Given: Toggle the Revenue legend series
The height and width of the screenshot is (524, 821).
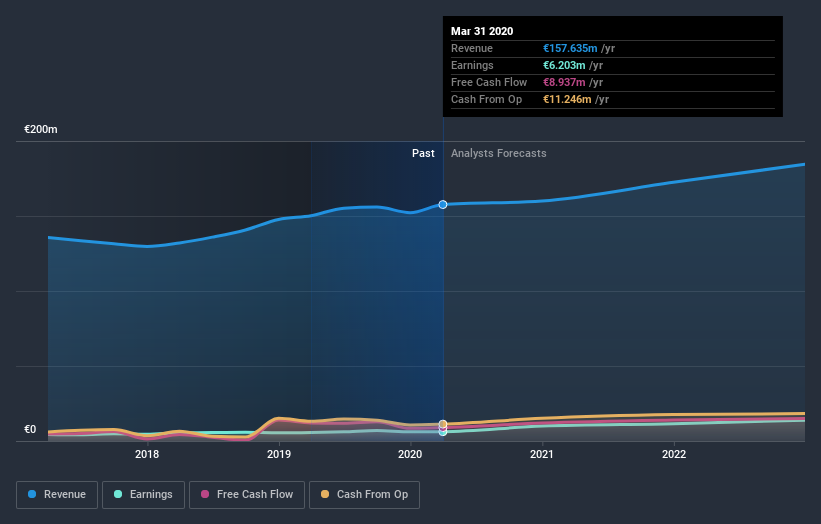Looking at the screenshot, I should 57,495.
